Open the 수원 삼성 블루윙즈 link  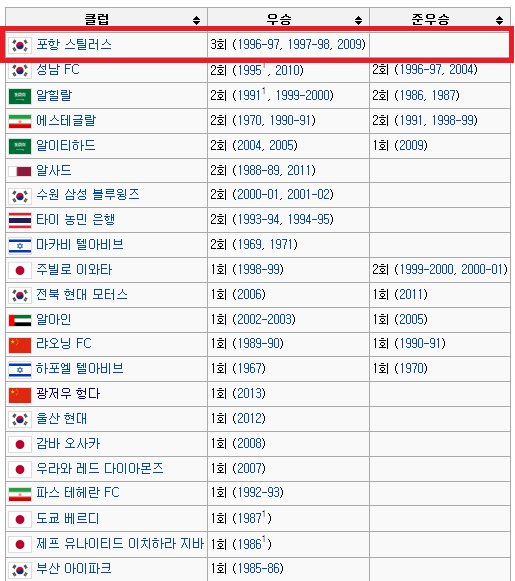[x=88, y=195]
